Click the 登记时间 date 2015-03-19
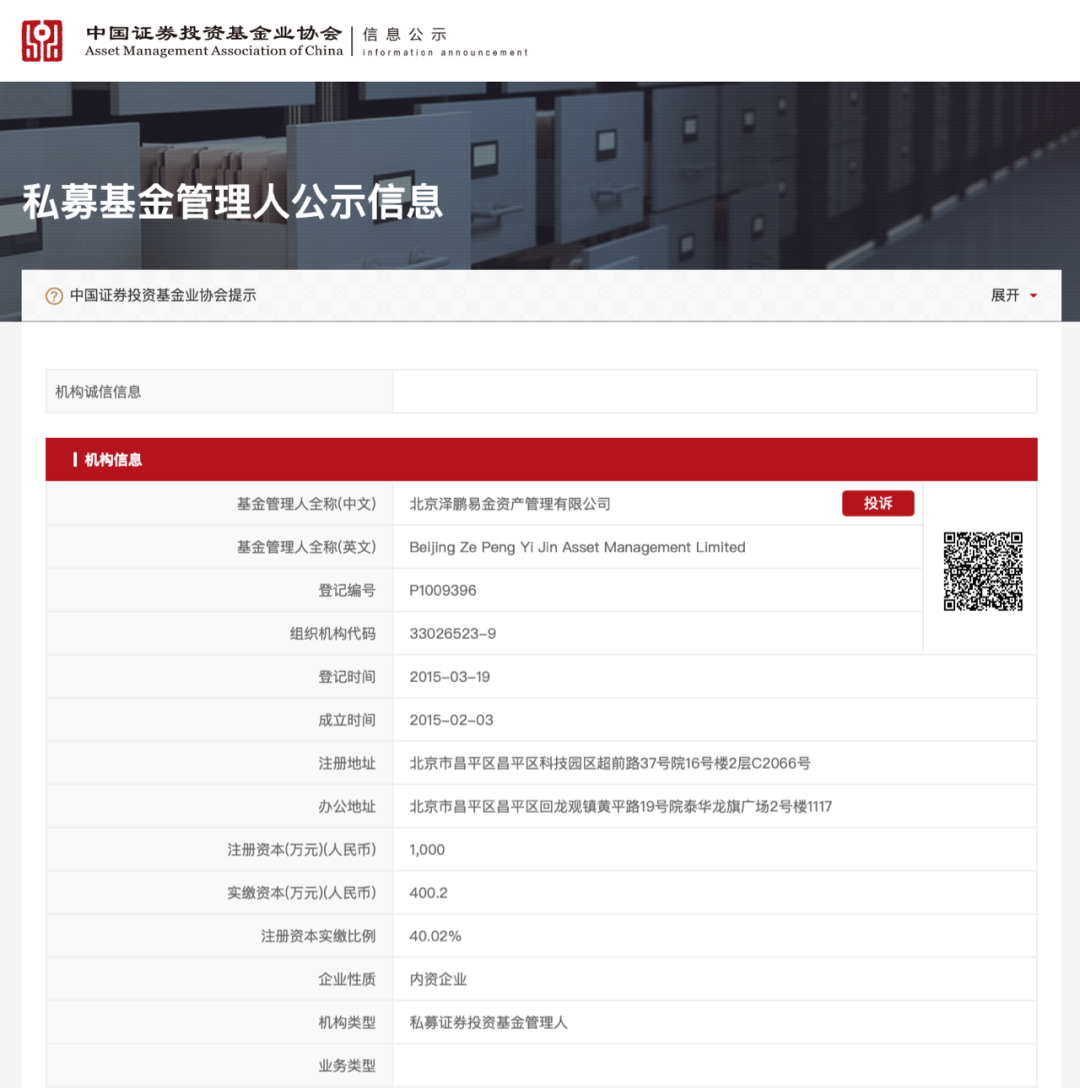Viewport: 1080px width, 1088px height. tap(453, 676)
